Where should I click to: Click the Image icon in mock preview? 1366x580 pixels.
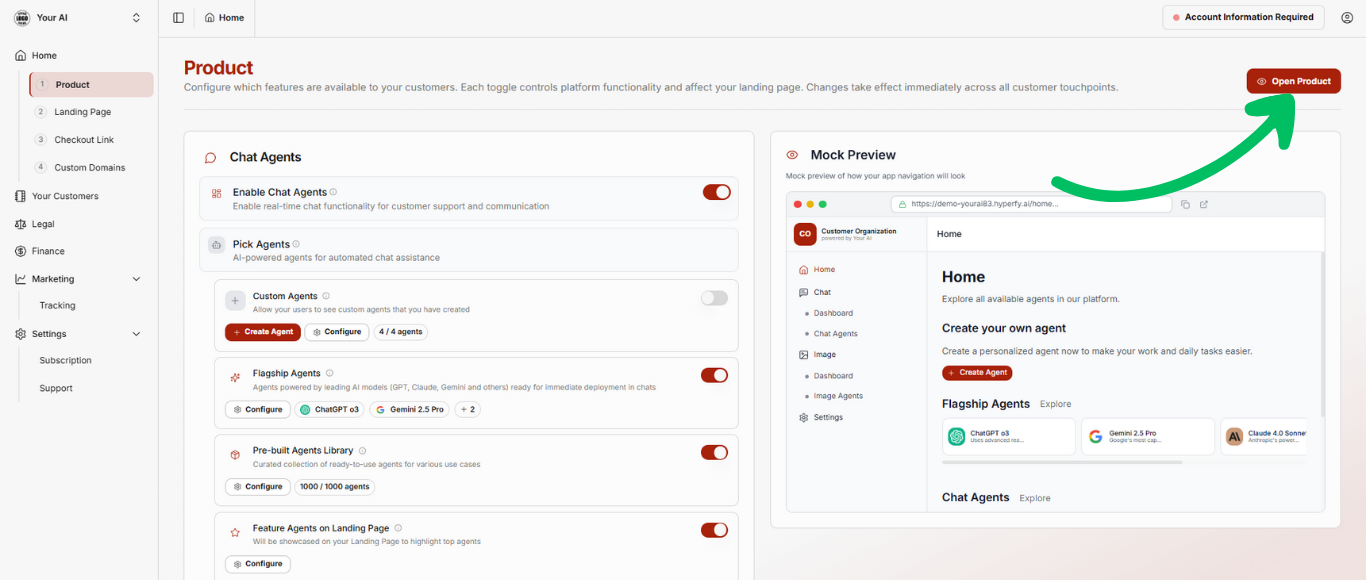coord(803,354)
